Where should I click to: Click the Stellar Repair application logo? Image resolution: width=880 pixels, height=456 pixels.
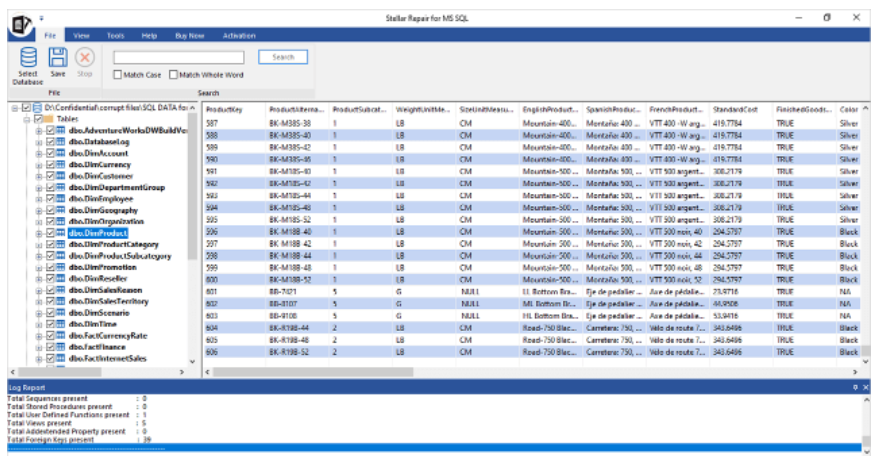coord(21,25)
